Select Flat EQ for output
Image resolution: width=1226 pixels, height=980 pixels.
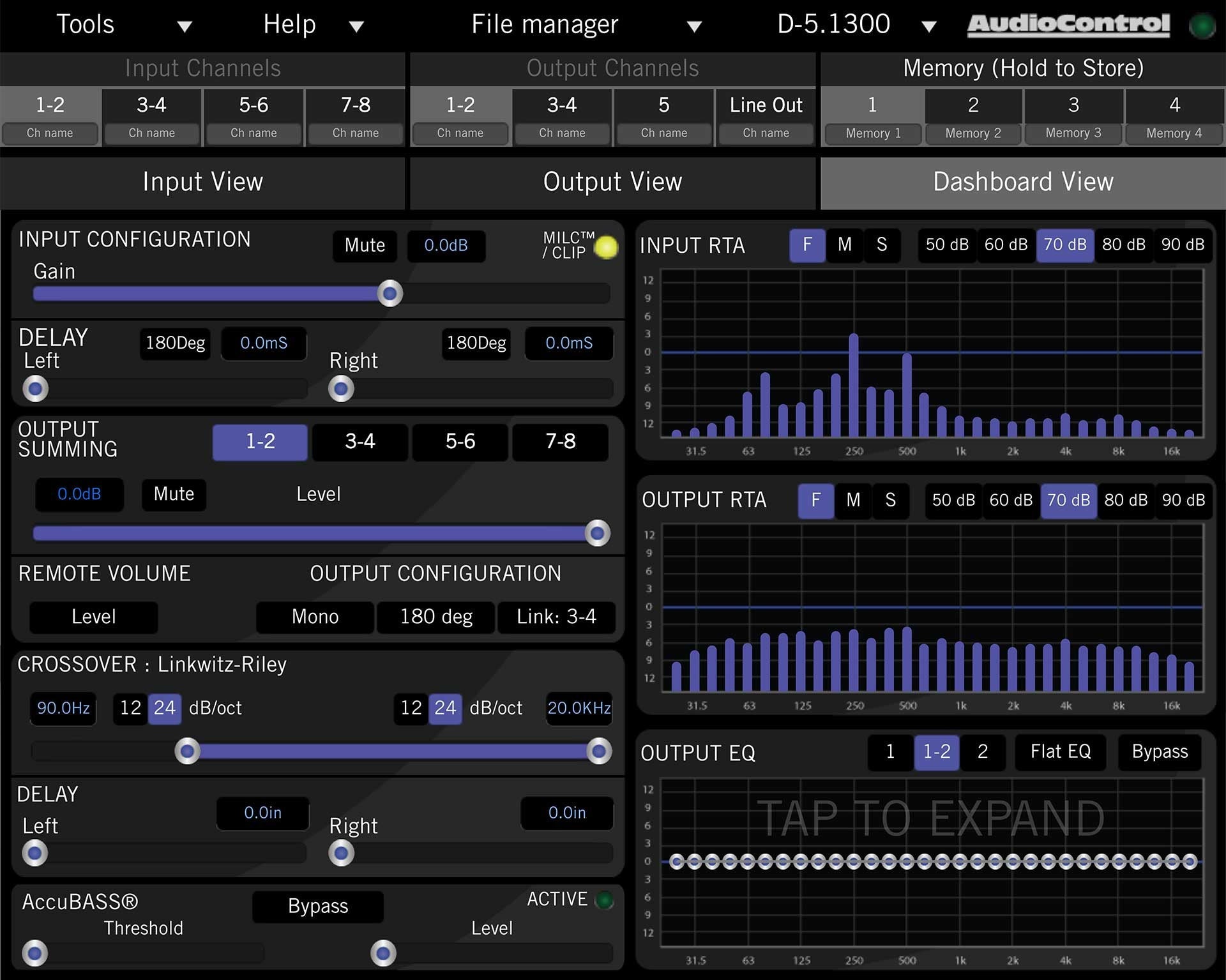point(1059,752)
